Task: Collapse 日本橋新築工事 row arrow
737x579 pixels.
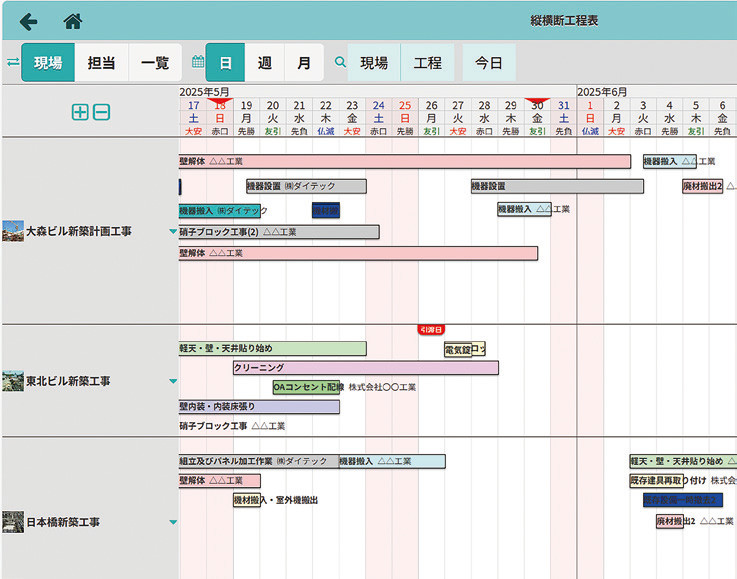Action: click(173, 522)
